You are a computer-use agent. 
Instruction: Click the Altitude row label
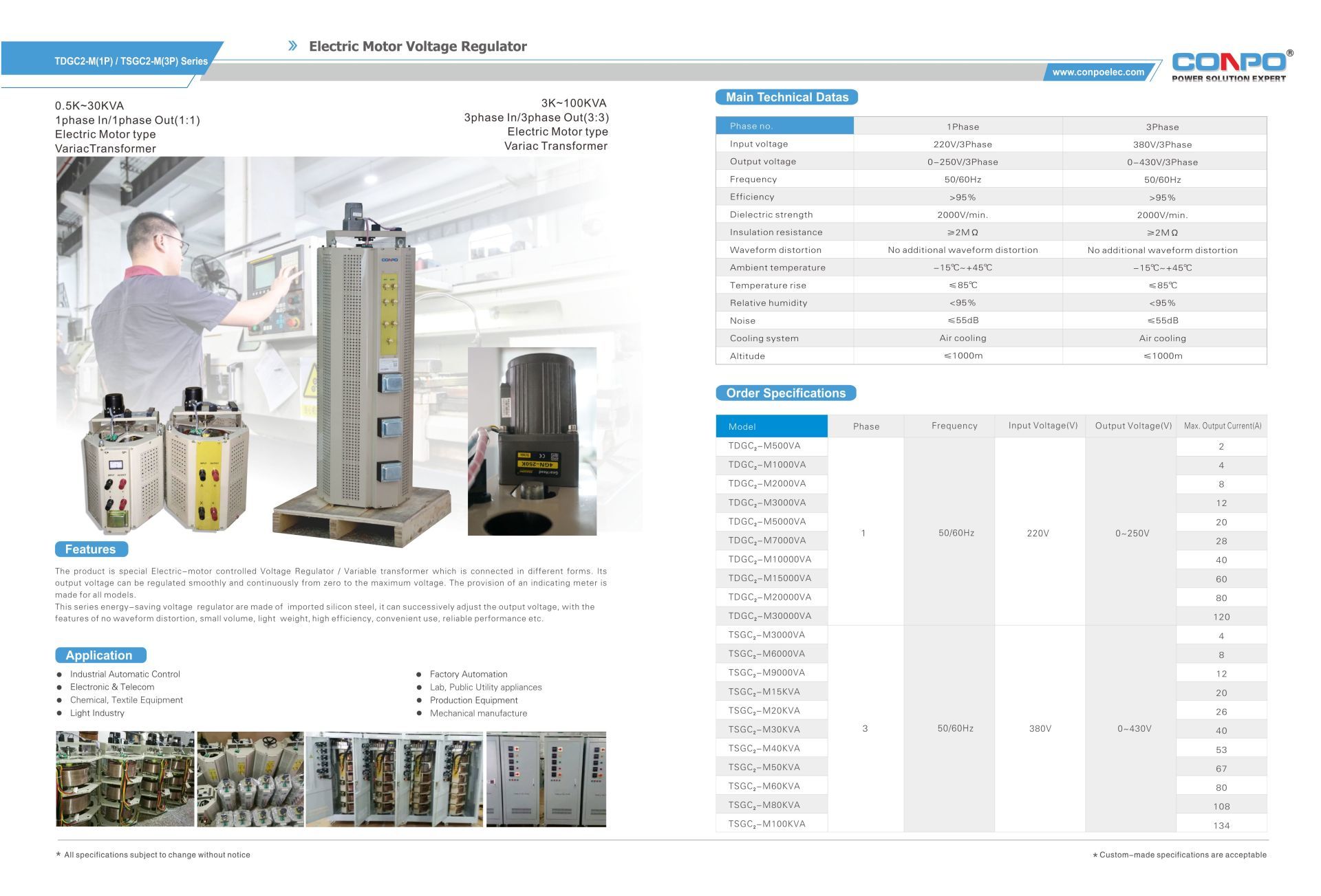[x=747, y=356]
